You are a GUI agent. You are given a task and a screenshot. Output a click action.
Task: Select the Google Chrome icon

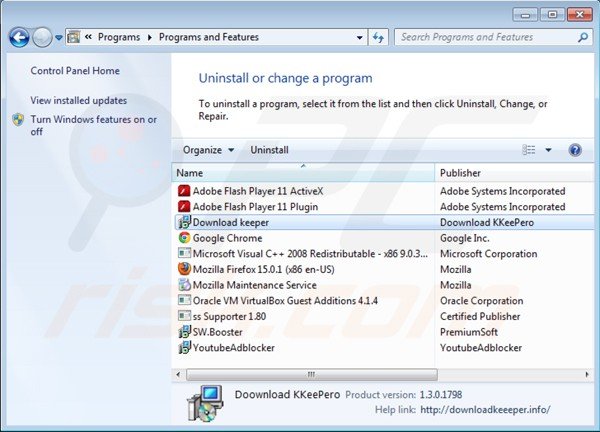tap(184, 238)
